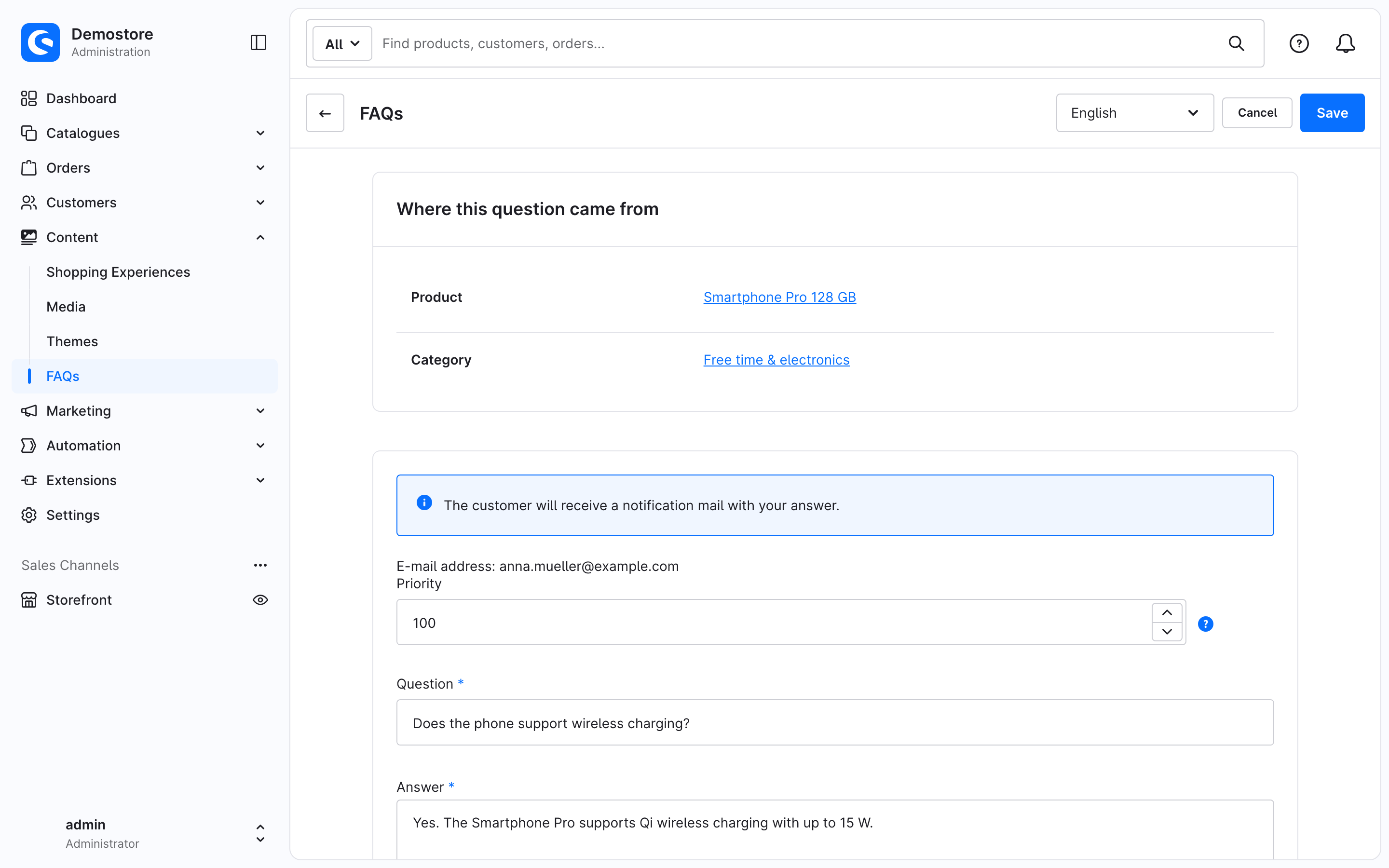Select Themes under Content

point(72,341)
